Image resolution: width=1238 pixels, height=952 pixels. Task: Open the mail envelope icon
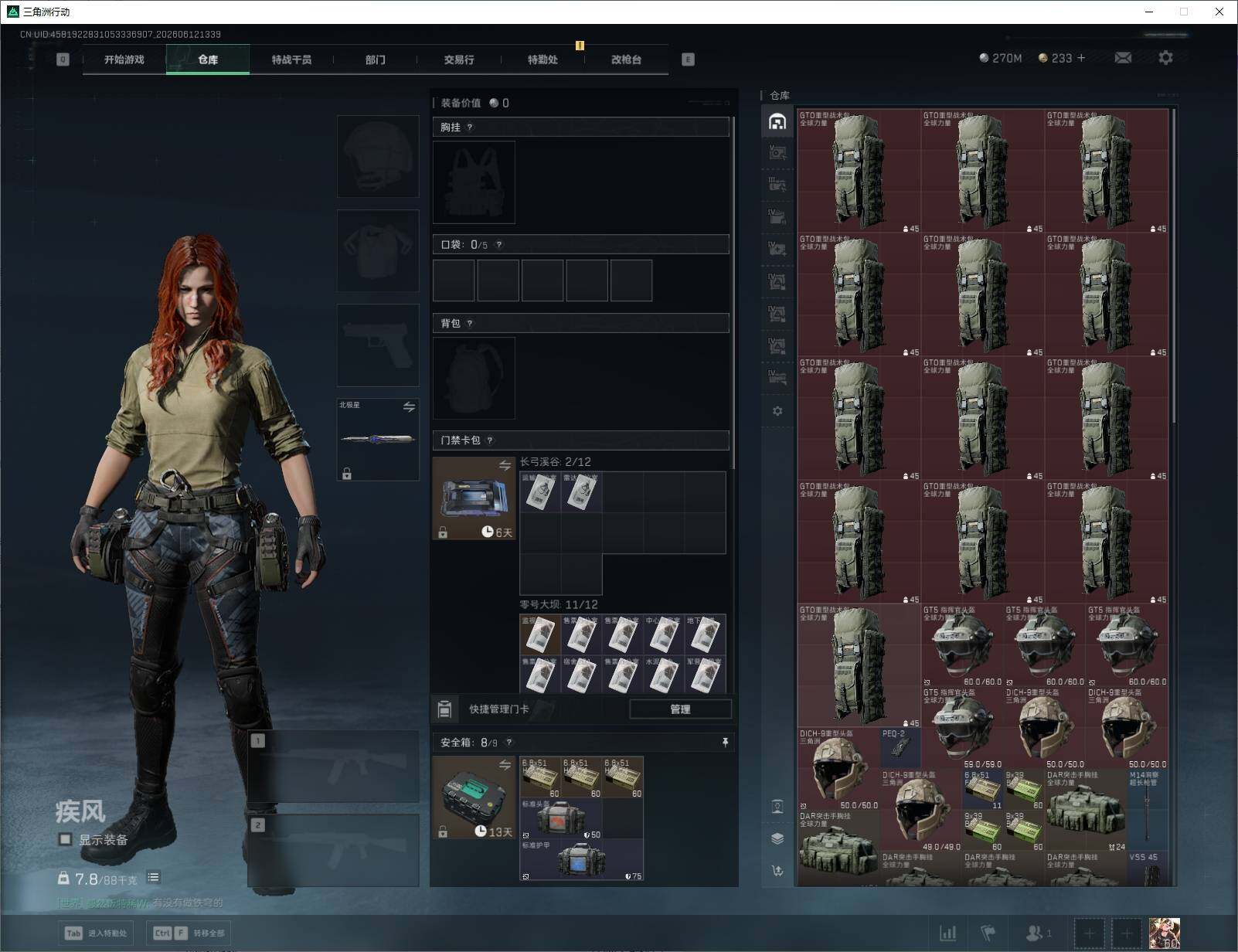click(x=1123, y=58)
